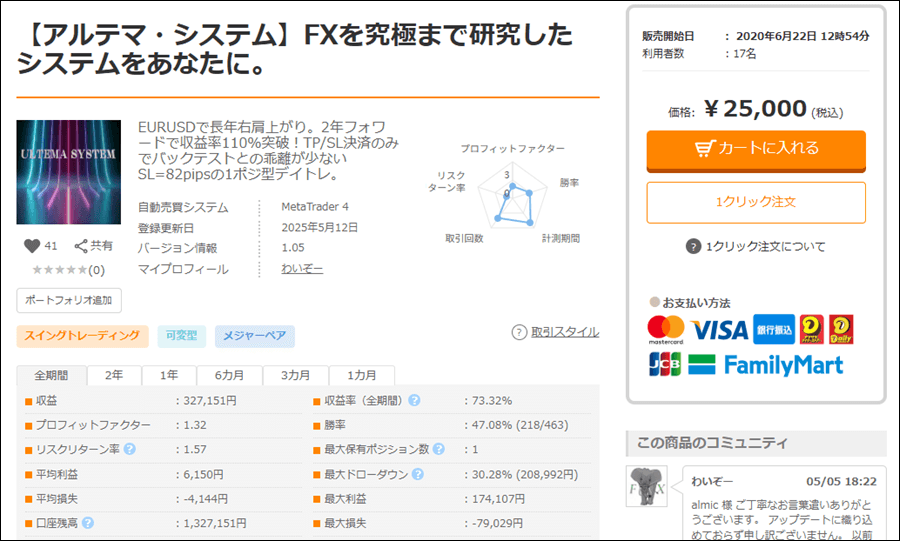Click the ULTEMA SYSTEM product thumbnail
The image size is (900, 541).
[x=69, y=172]
